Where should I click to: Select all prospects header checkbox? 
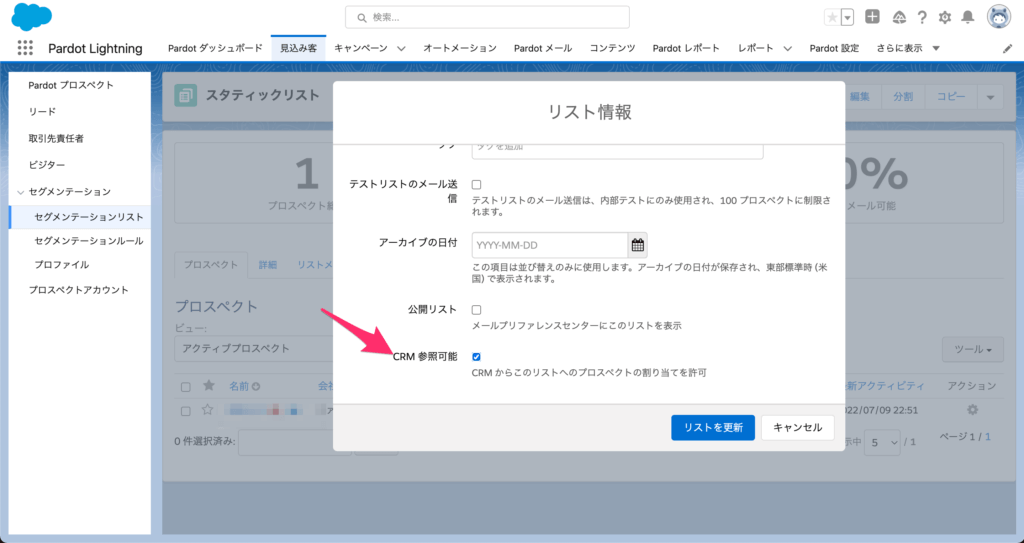click(185, 387)
